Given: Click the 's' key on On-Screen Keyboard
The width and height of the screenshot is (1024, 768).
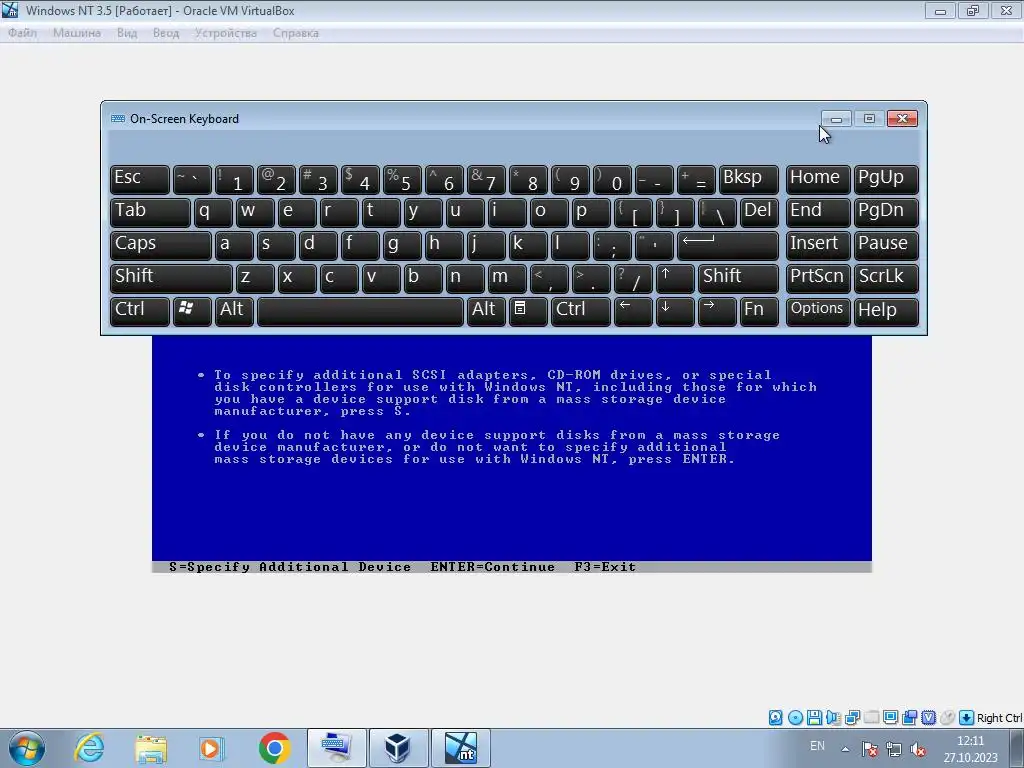Looking at the screenshot, I should 276,245.
